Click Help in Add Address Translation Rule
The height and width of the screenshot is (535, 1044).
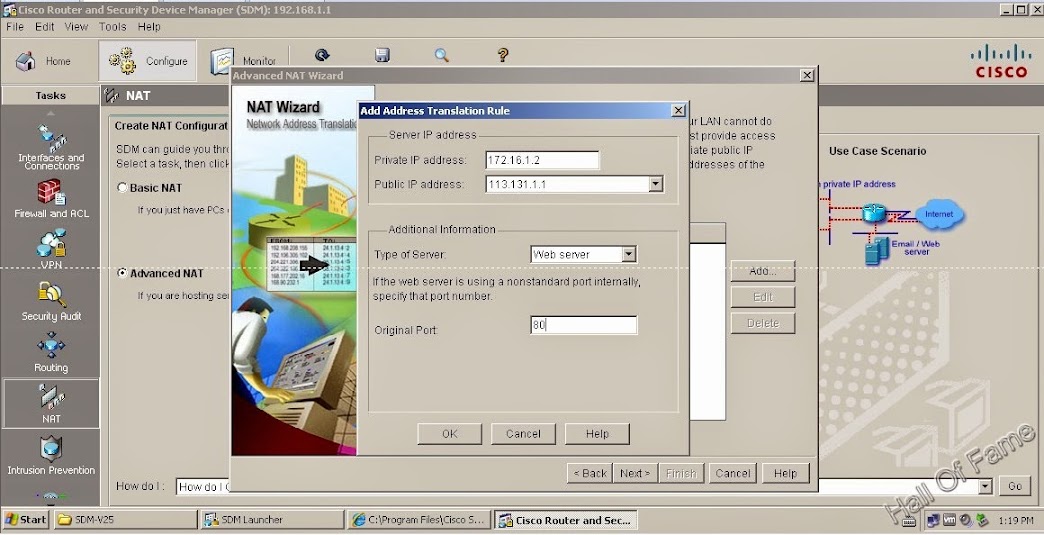[597, 434]
